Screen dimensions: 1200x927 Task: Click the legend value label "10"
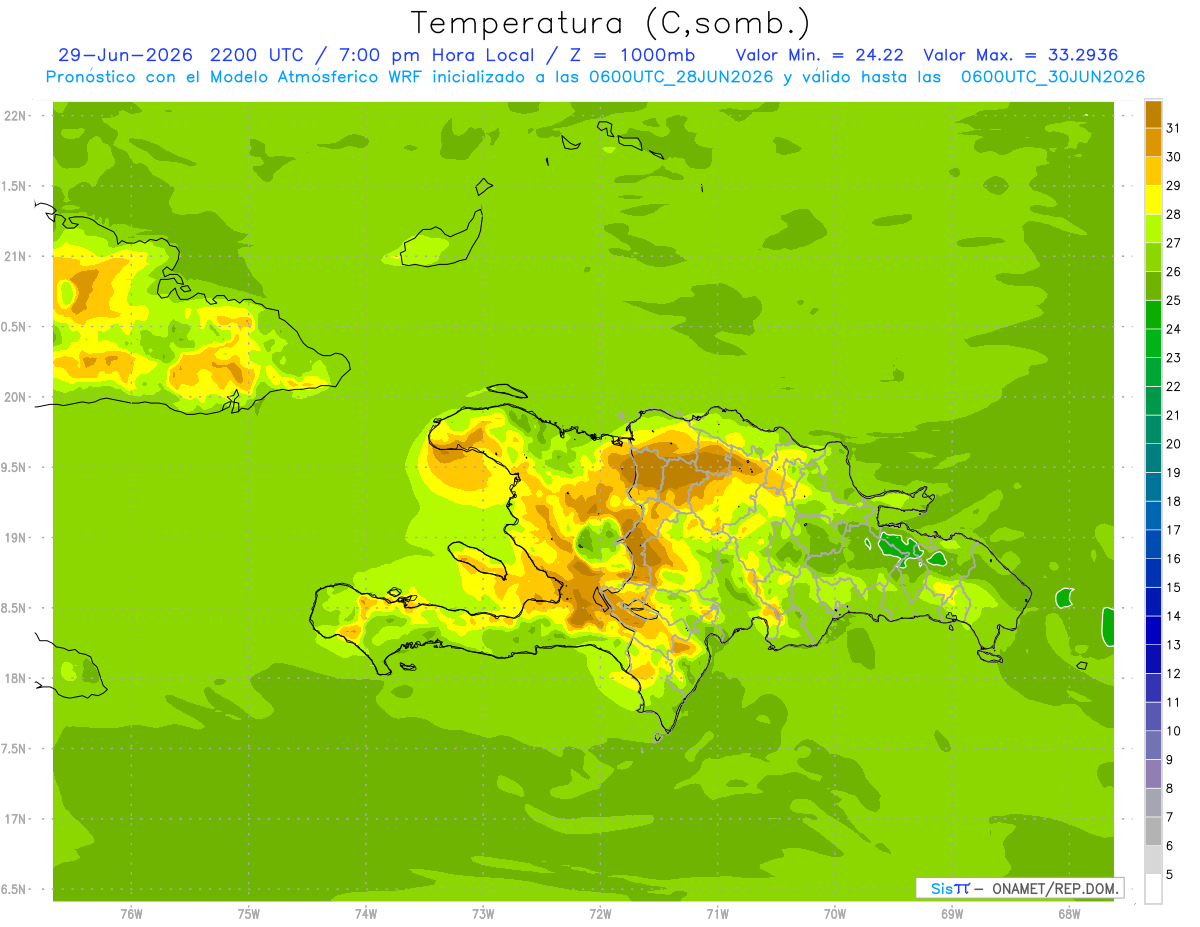[1173, 731]
